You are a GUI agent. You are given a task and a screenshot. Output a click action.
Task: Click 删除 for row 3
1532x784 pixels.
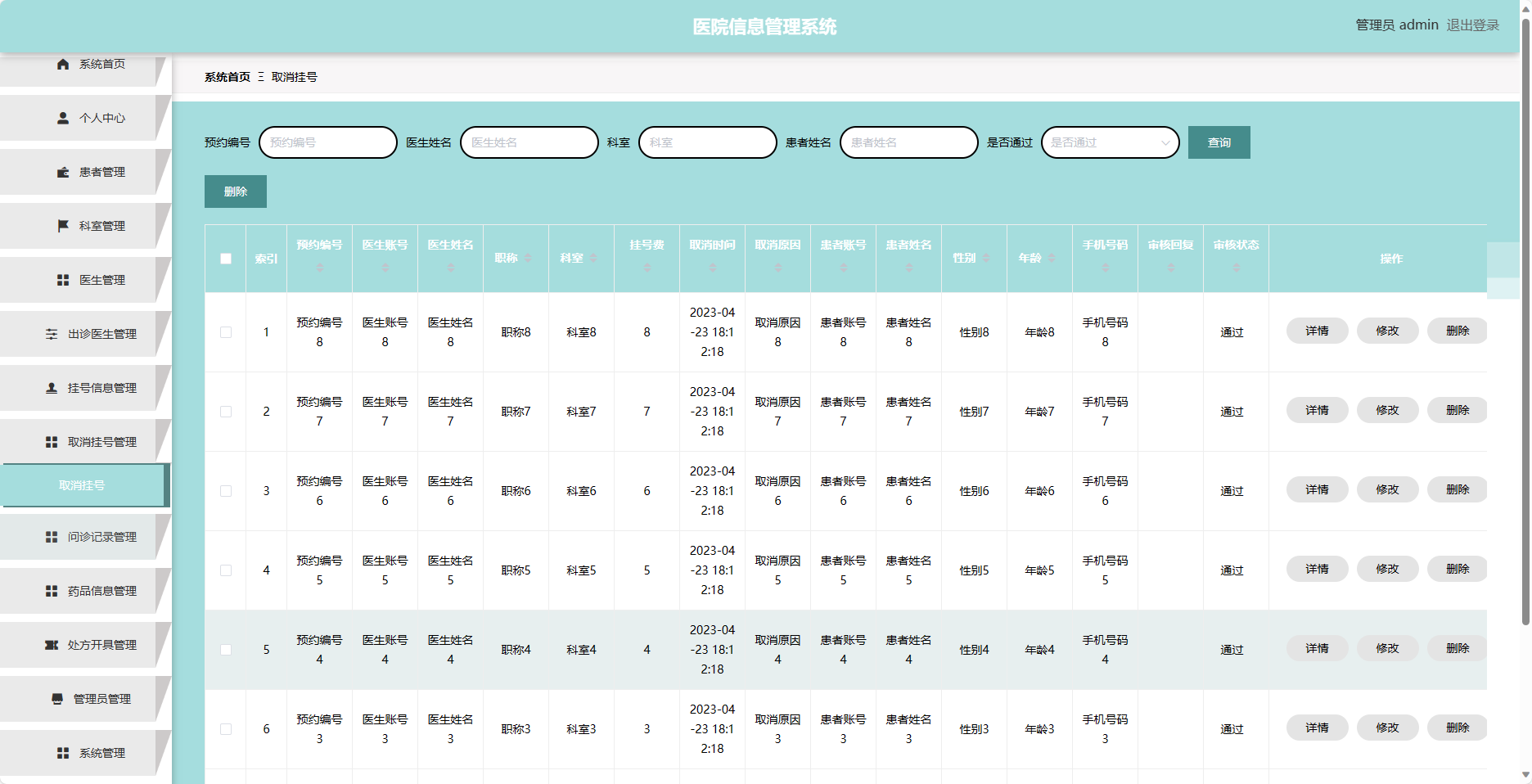[1458, 489]
